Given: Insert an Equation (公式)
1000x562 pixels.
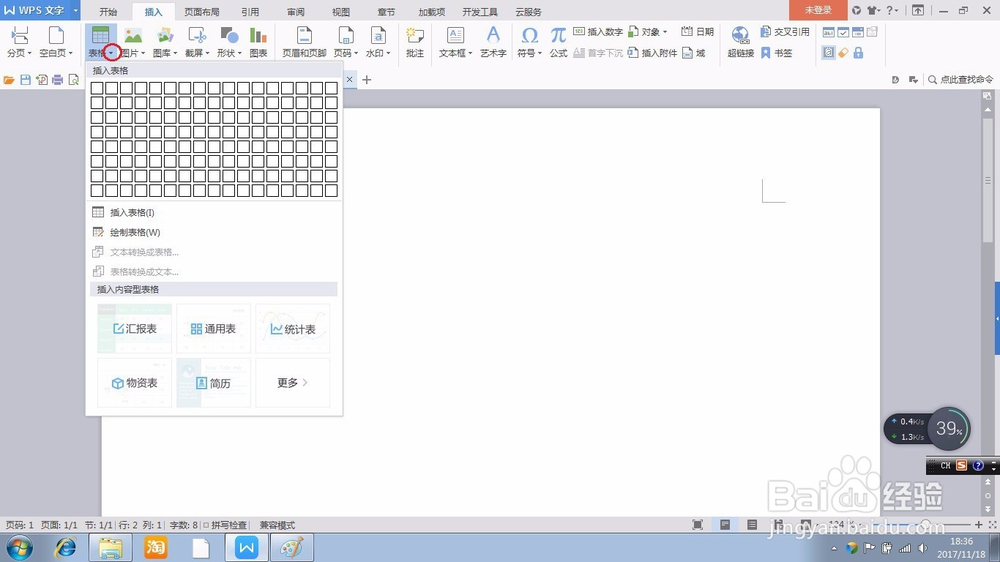Looking at the screenshot, I should 558,42.
